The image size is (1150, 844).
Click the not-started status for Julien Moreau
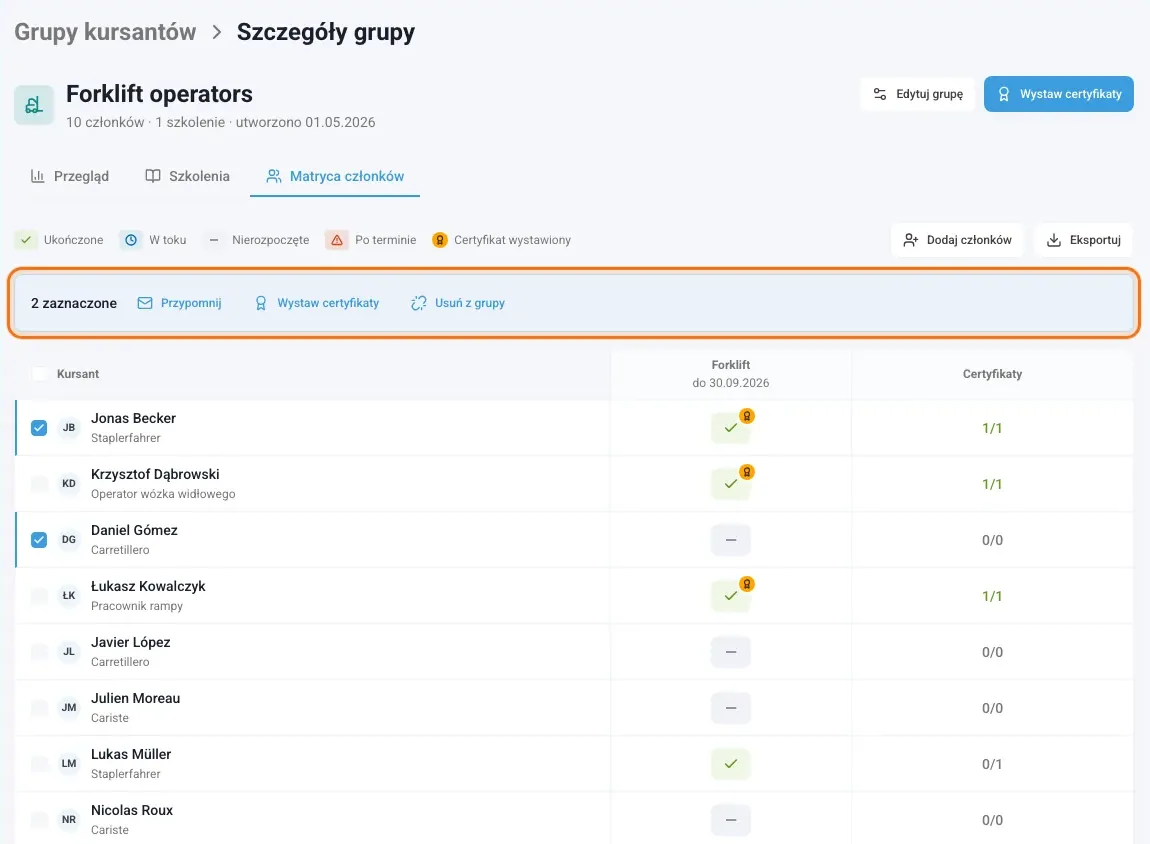coord(730,708)
